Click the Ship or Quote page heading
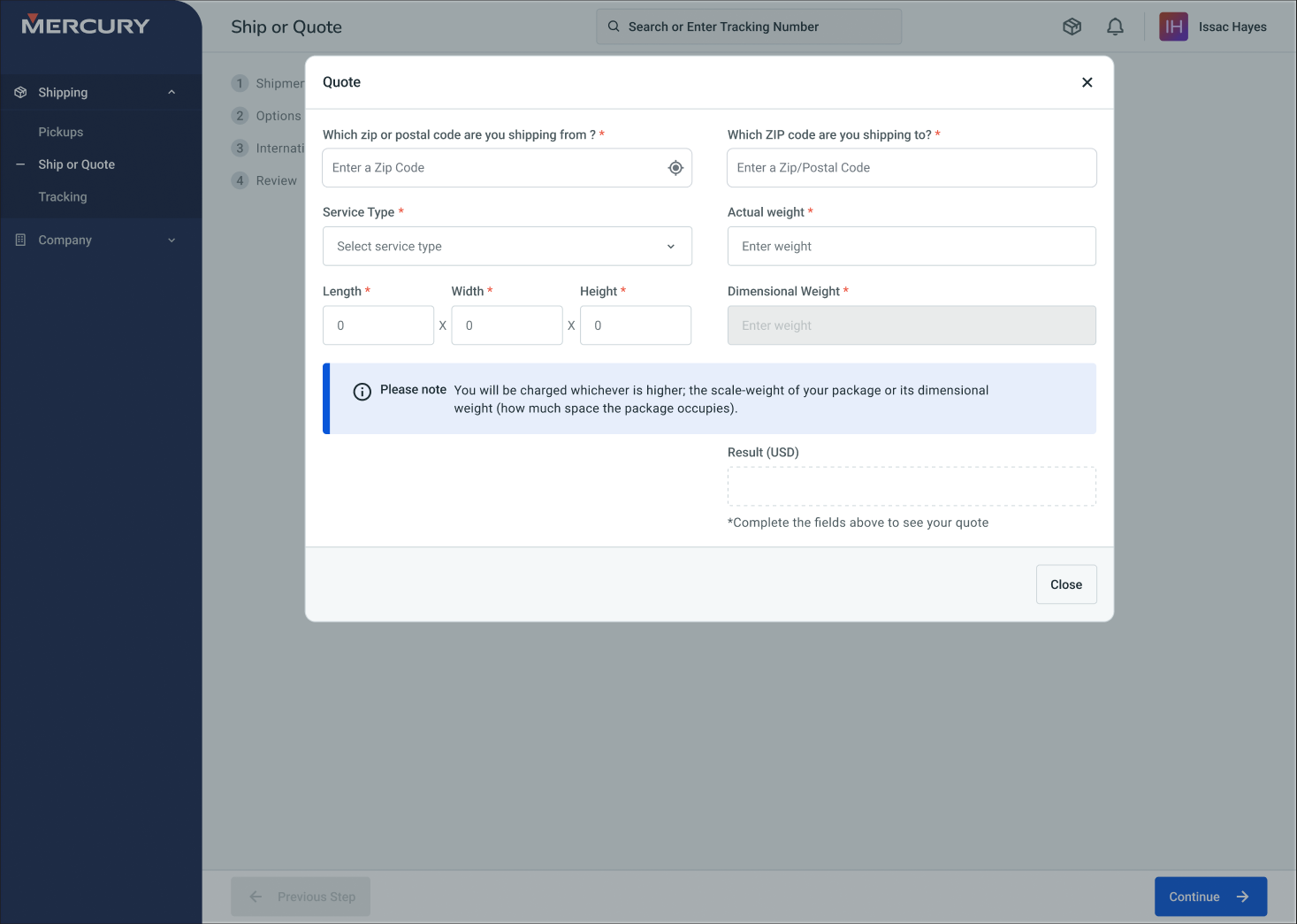Viewport: 1297px width, 924px height. pyautogui.click(x=286, y=27)
